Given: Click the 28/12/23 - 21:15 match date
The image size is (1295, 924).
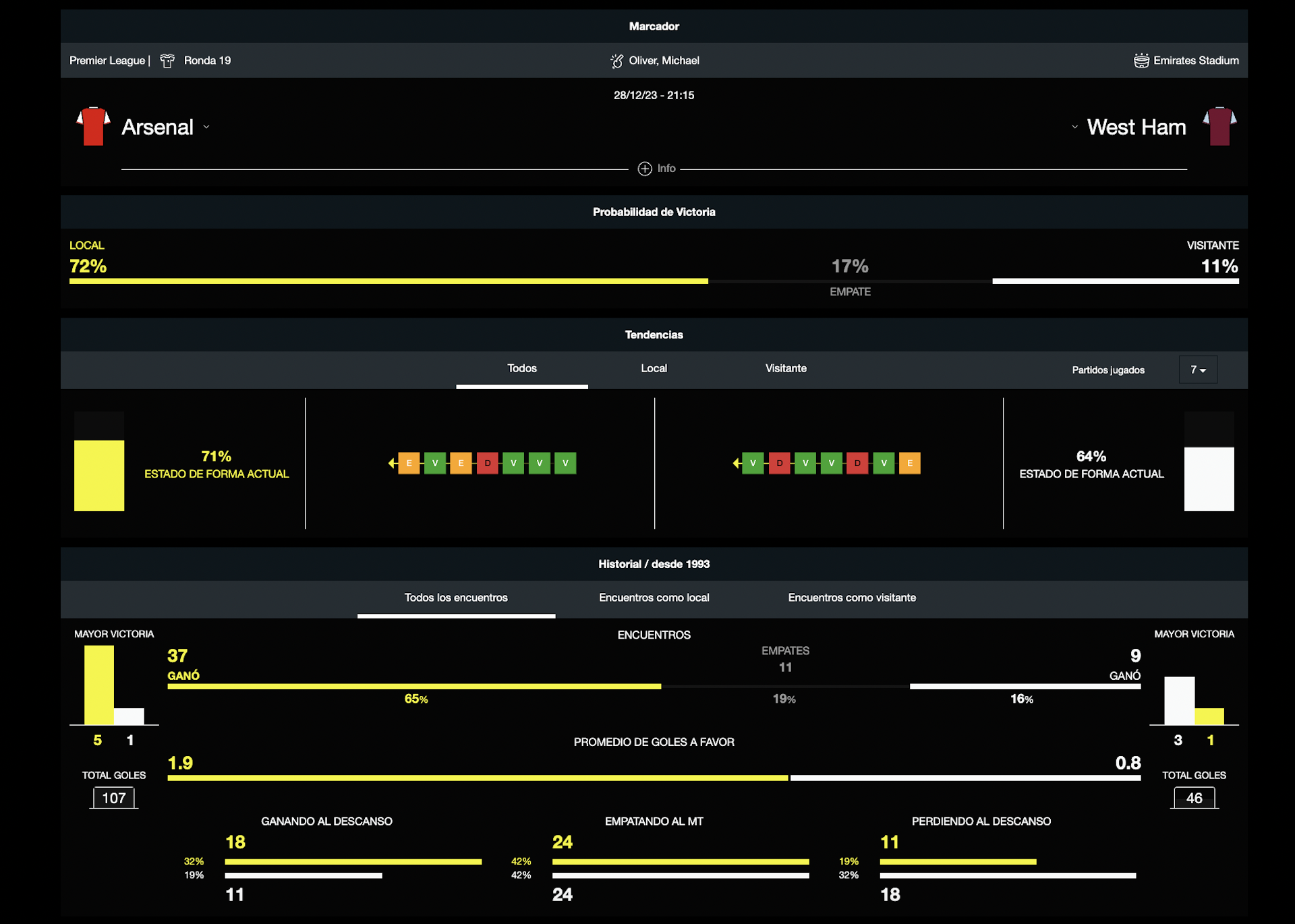Looking at the screenshot, I should tap(654, 96).
